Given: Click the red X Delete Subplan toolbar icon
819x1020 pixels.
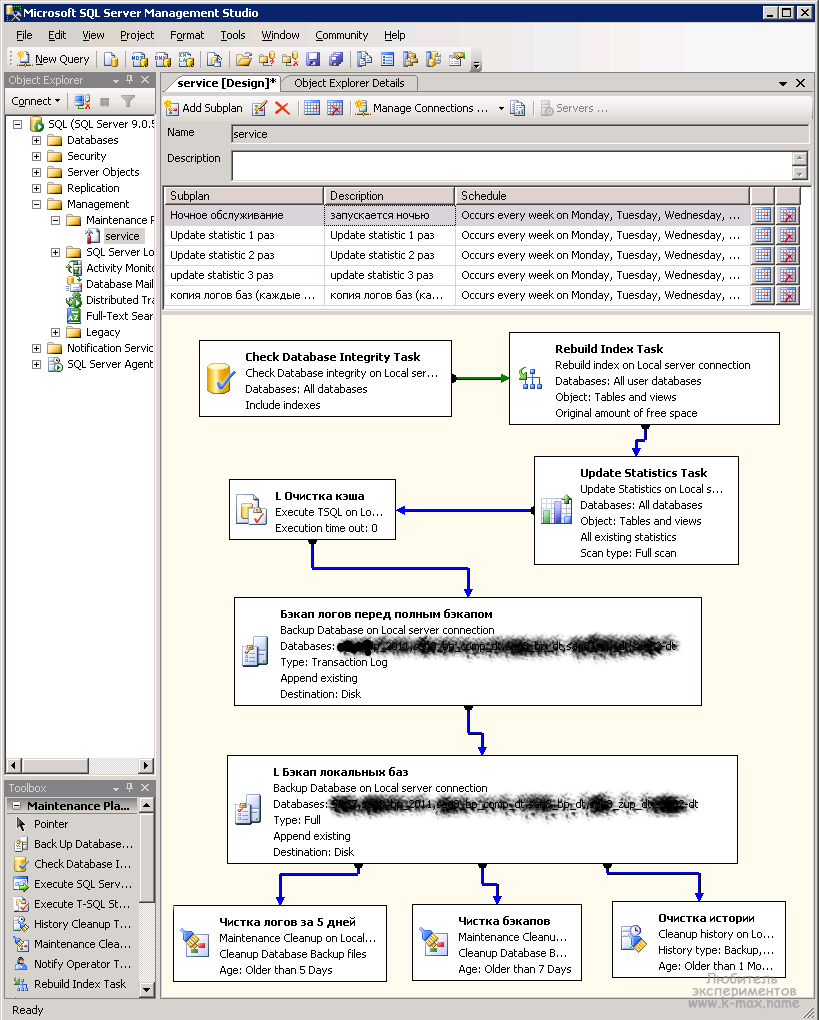Looking at the screenshot, I should point(283,108).
